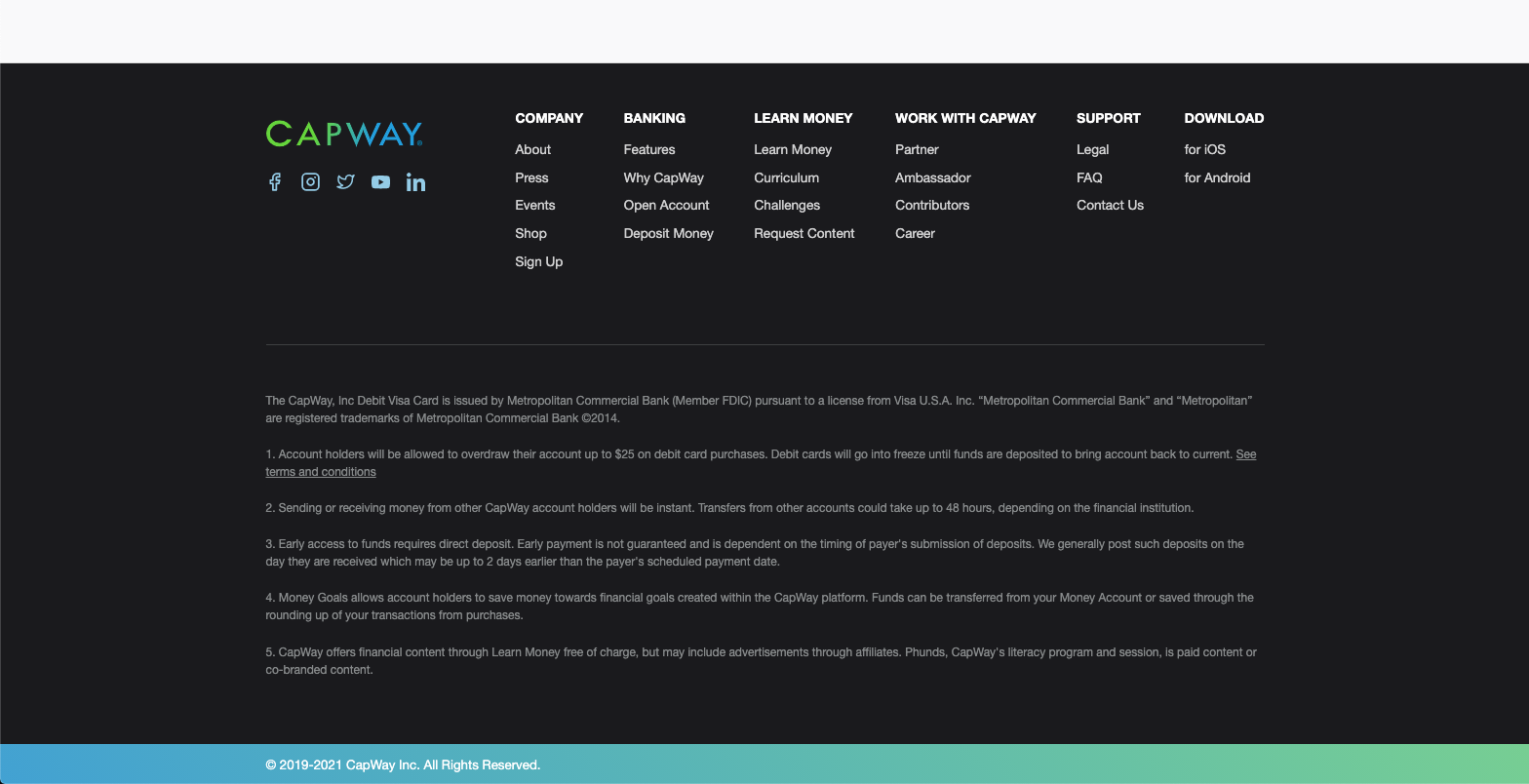Visit CapWay's Twitter bird icon

(345, 182)
